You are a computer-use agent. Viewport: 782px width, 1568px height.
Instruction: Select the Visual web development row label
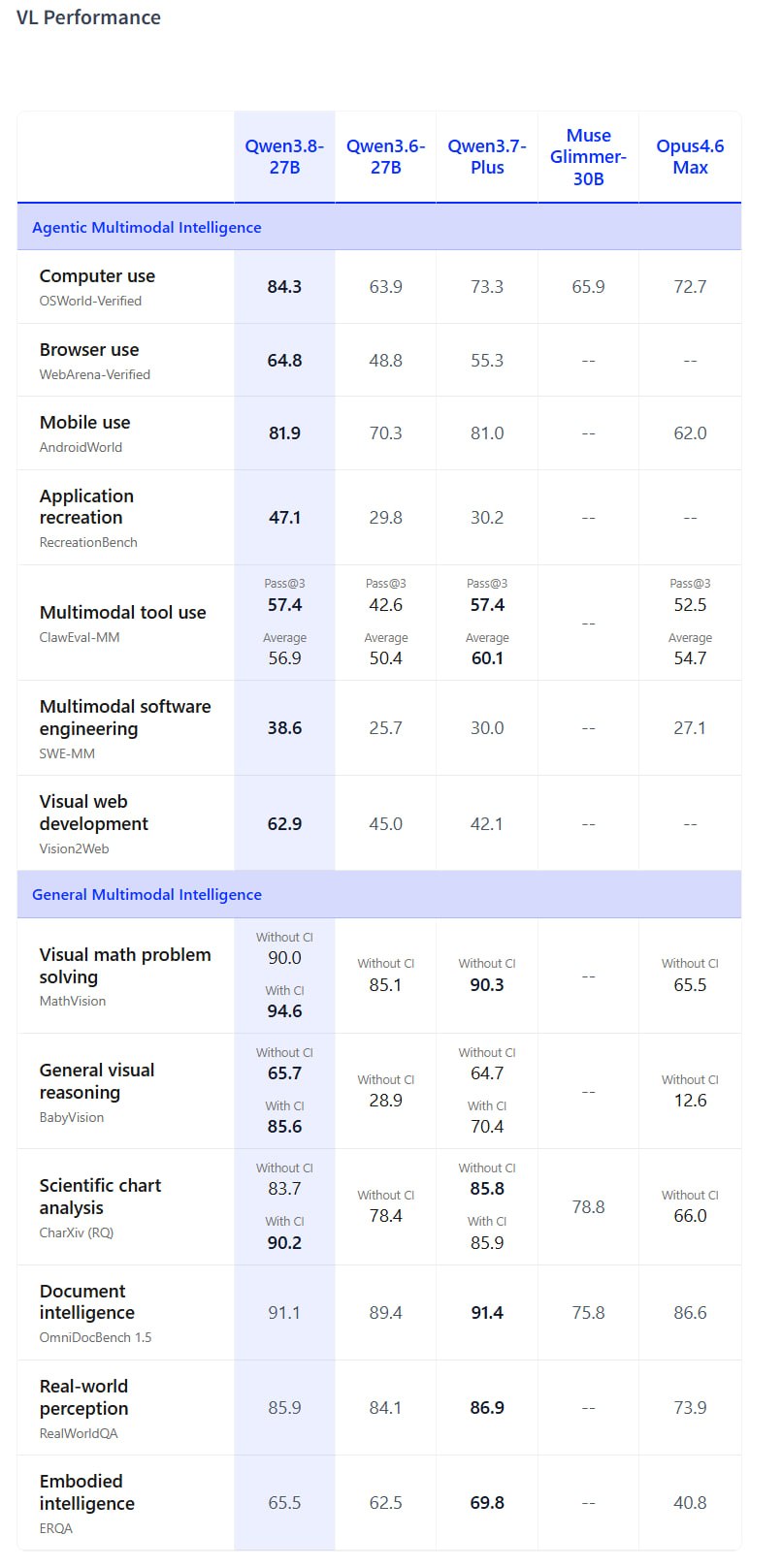click(93, 813)
